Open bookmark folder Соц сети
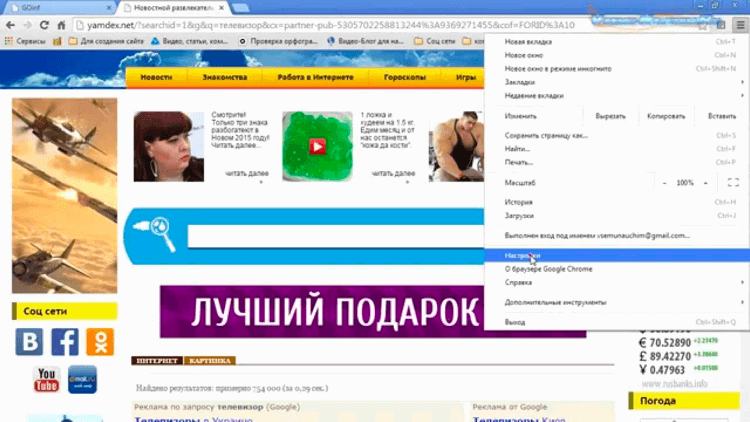The width and height of the screenshot is (750, 422). click(x=435, y=41)
